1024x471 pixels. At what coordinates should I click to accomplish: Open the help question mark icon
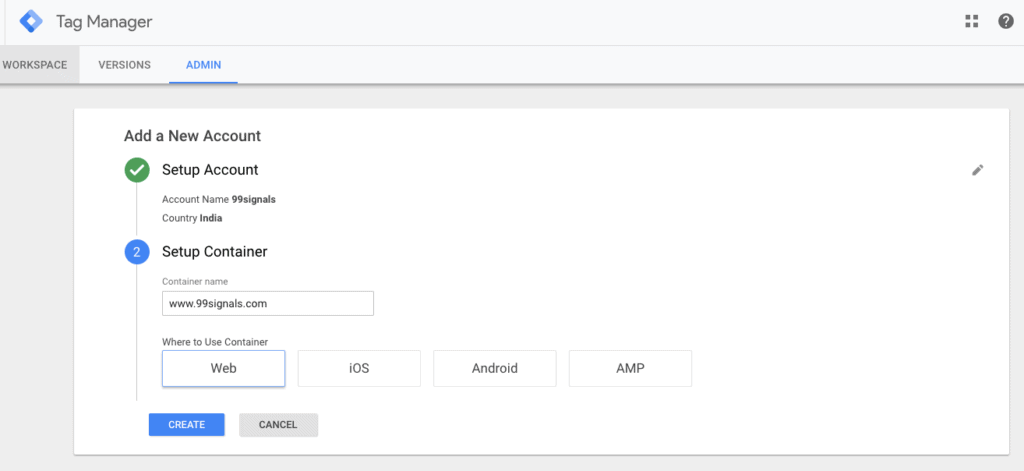(x=1005, y=21)
